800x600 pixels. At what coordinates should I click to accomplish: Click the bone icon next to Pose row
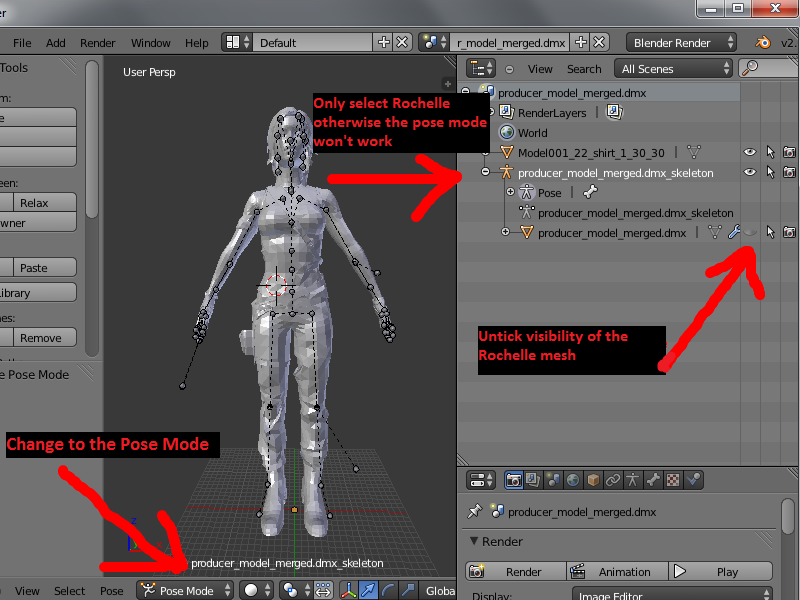[x=590, y=192]
